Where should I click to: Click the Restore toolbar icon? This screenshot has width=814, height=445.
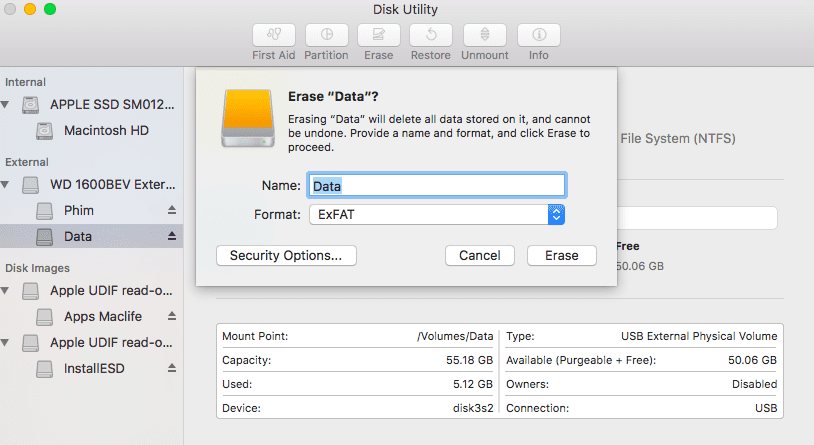[x=430, y=35]
